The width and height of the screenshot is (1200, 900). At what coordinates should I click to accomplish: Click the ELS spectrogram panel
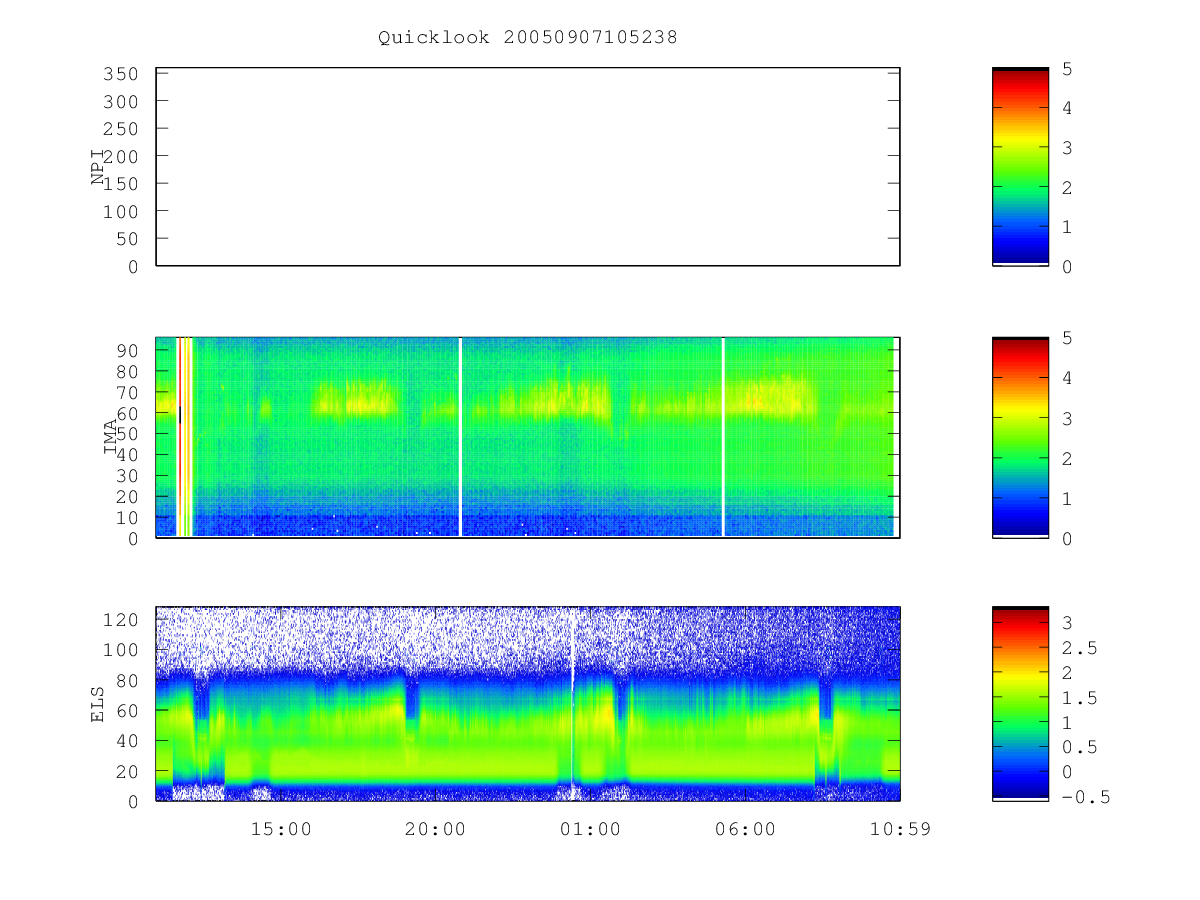click(528, 704)
